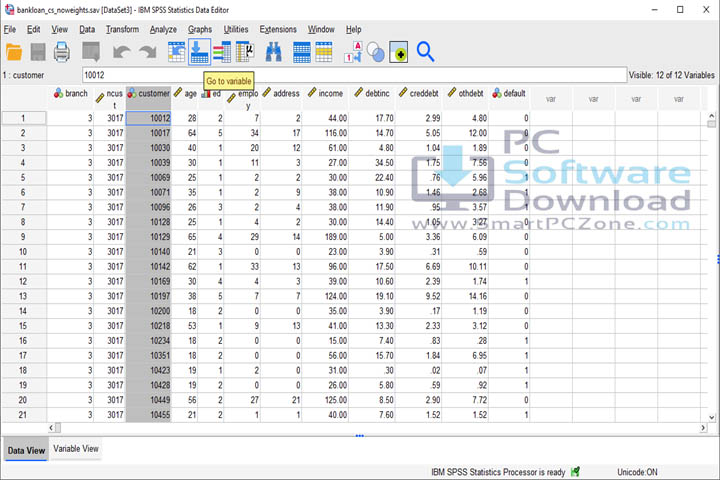
Task: Select the row 21 header
Action: [x=23, y=415]
